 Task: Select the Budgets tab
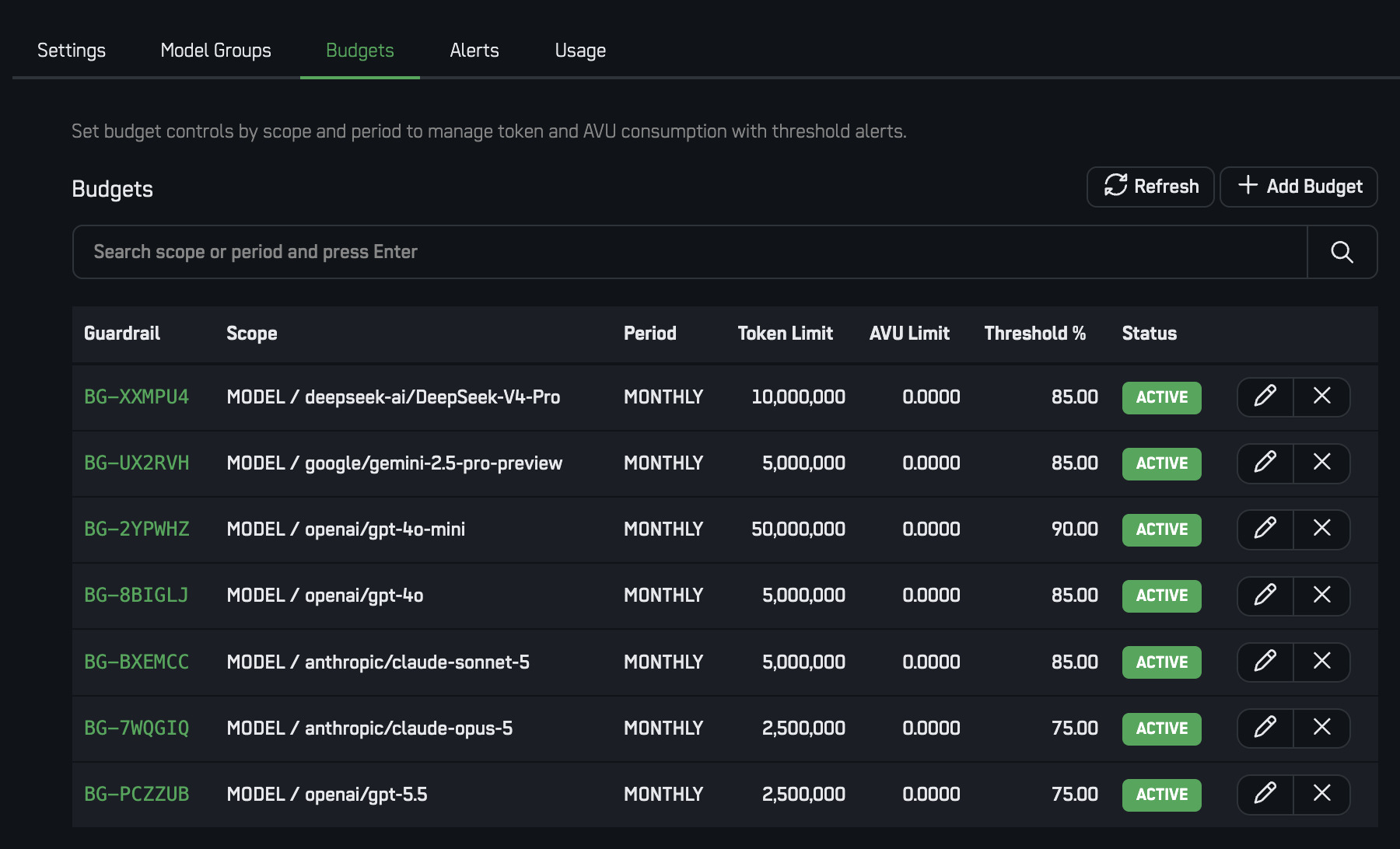point(360,51)
